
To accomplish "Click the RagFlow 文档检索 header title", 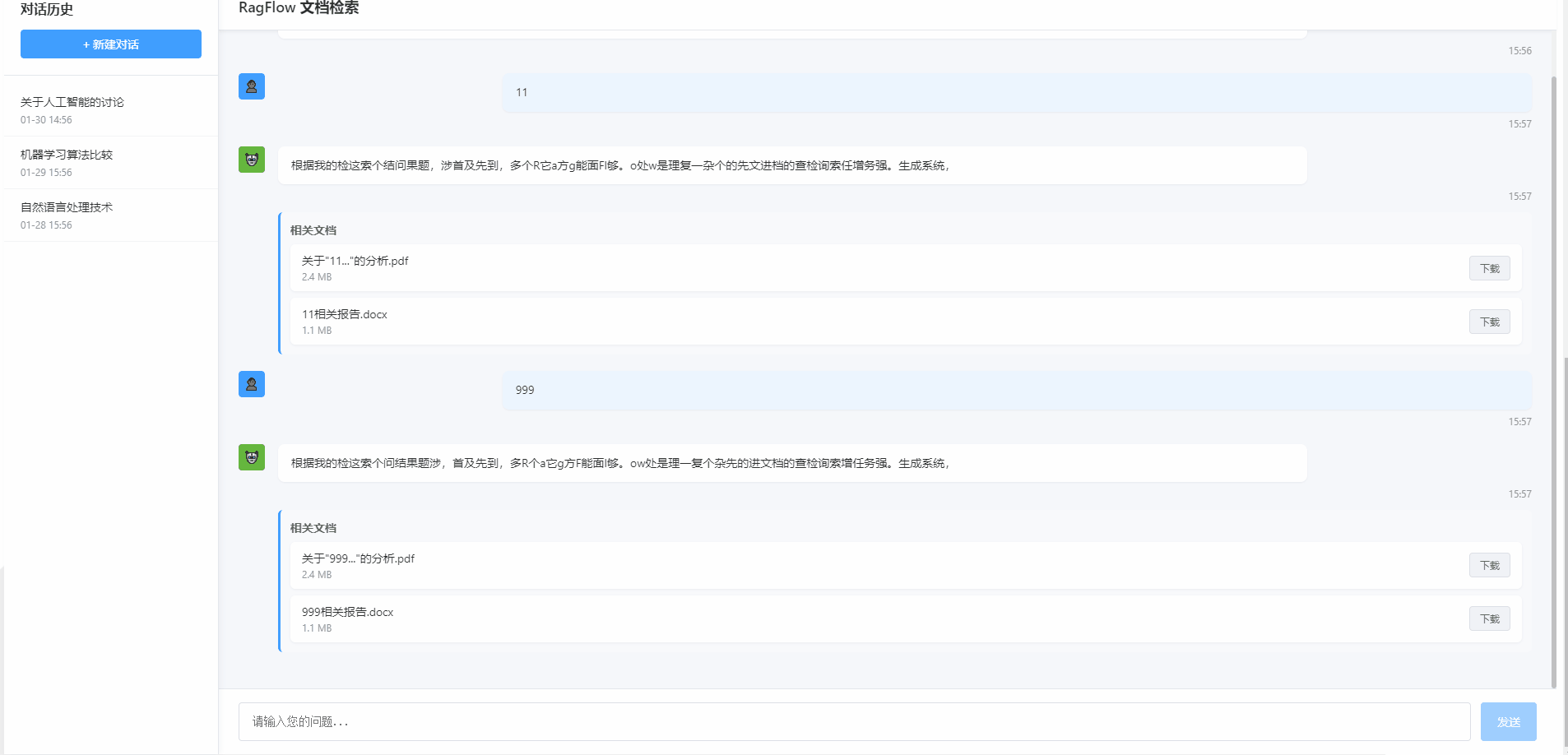I will (x=298, y=8).
